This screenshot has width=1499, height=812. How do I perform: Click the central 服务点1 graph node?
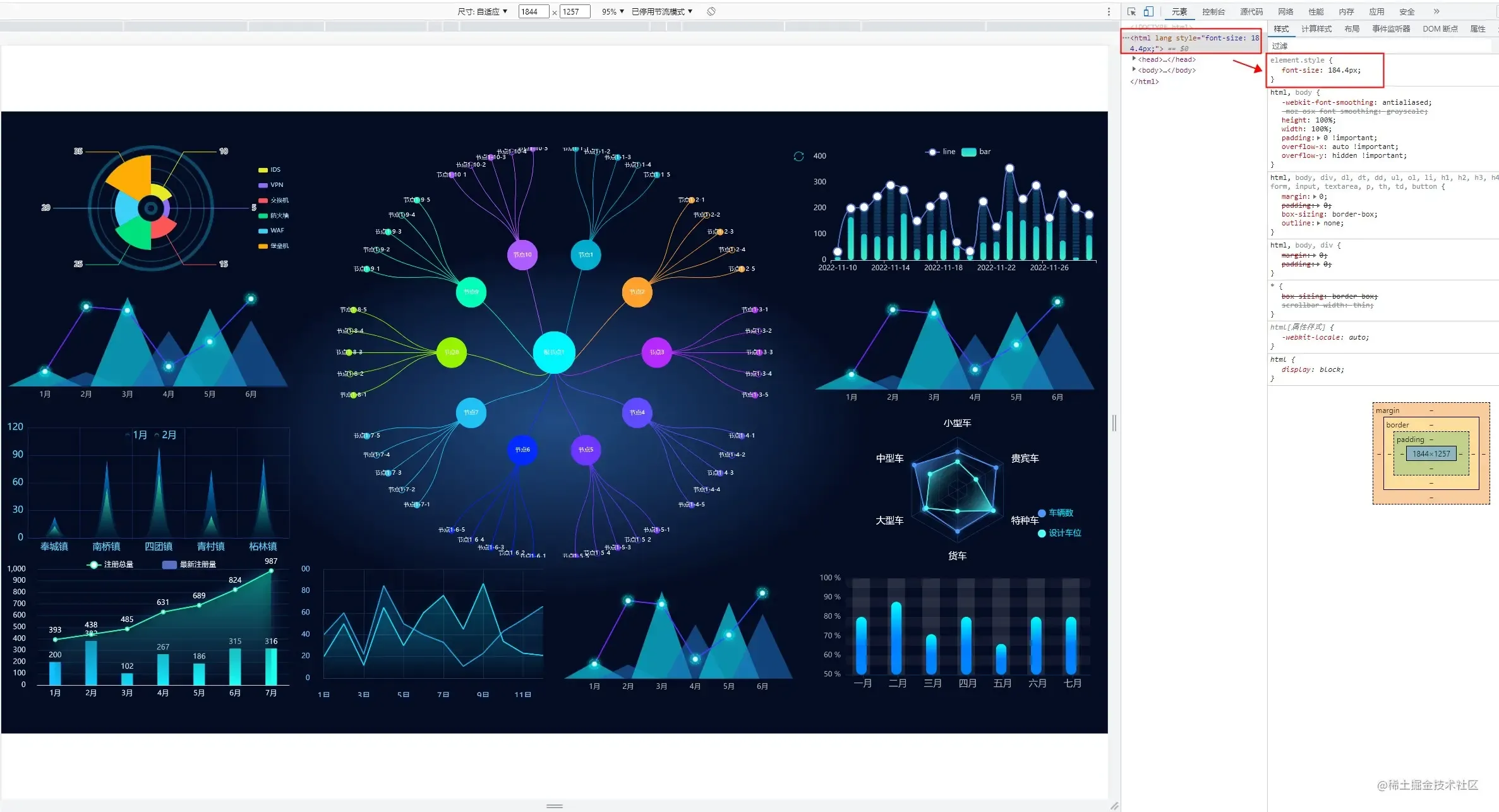click(554, 352)
